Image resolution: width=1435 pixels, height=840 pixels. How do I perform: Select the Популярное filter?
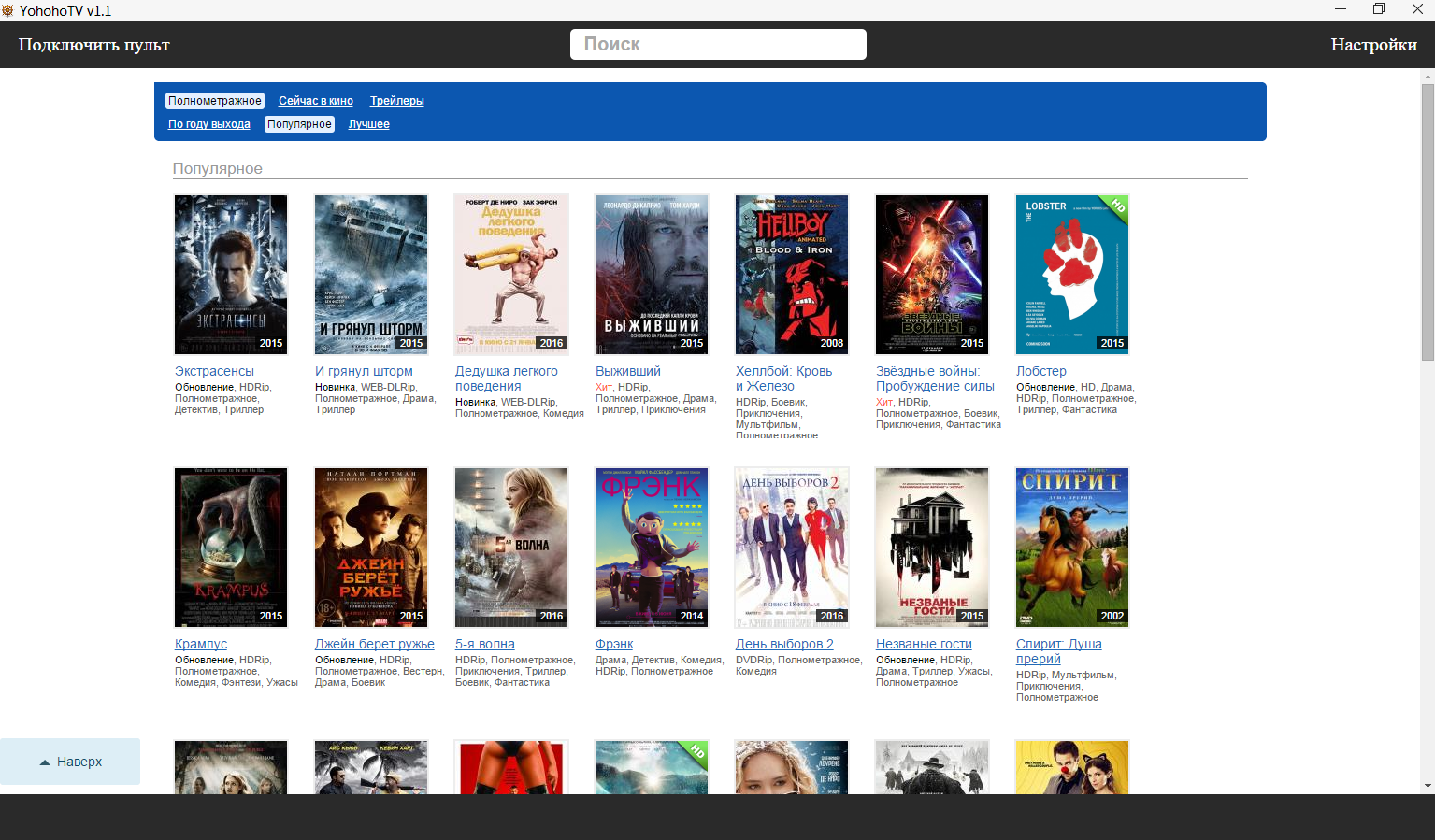coord(299,124)
